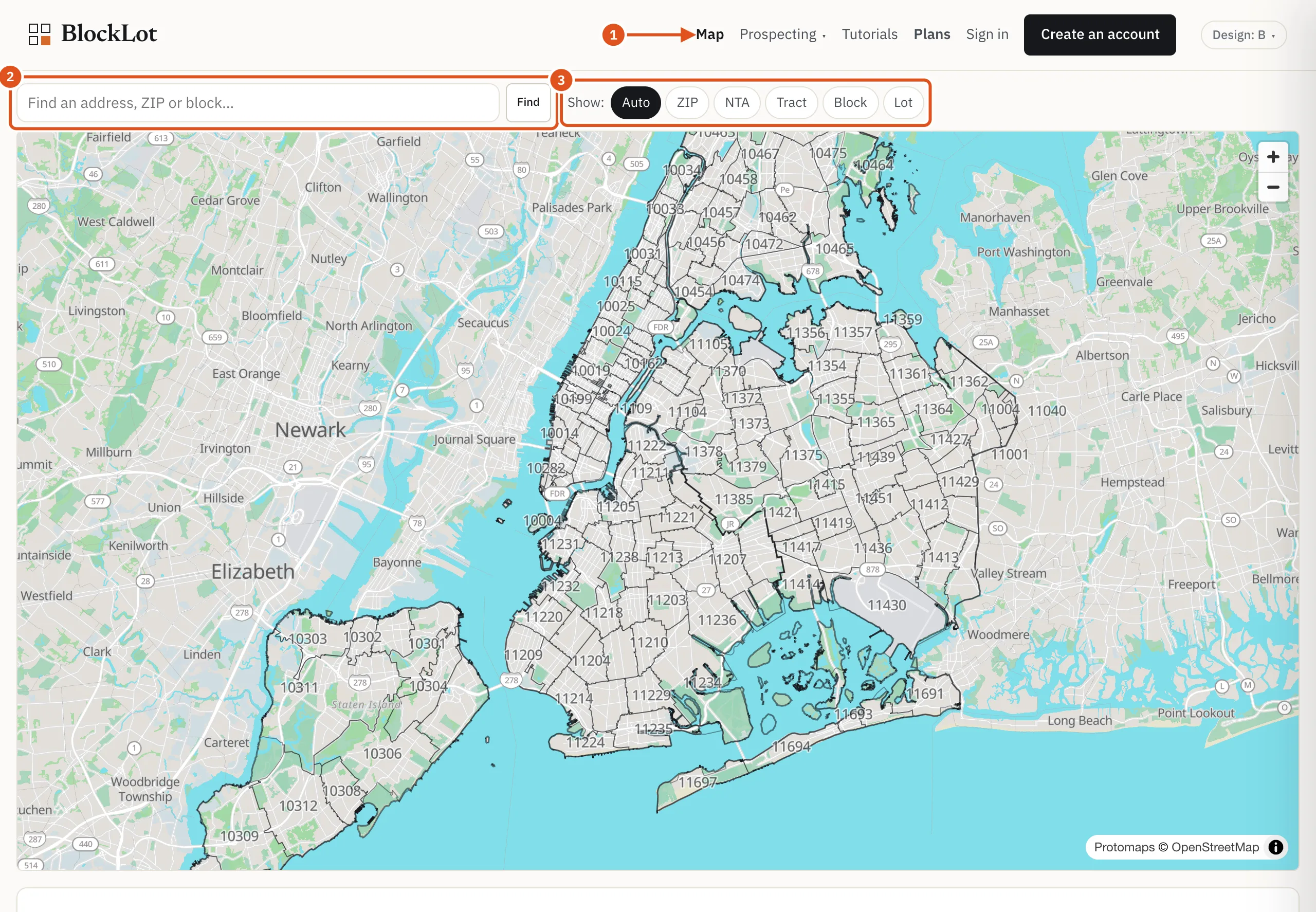The image size is (1316, 912).
Task: Select ZIP area 10312 on the map
Action: pyautogui.click(x=298, y=806)
